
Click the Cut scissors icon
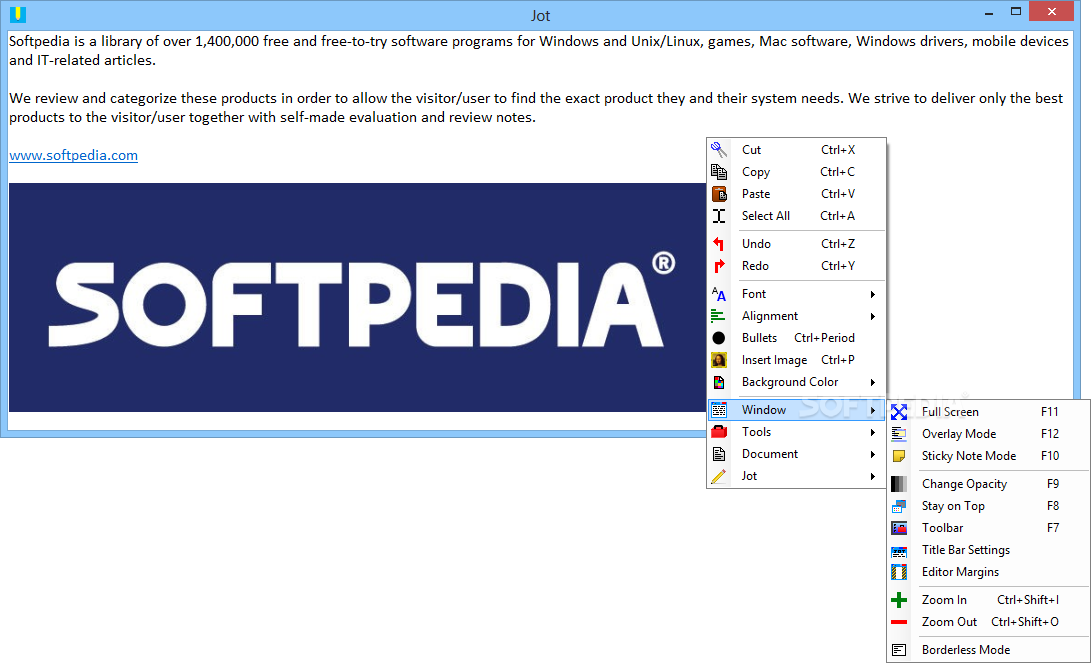click(x=719, y=150)
